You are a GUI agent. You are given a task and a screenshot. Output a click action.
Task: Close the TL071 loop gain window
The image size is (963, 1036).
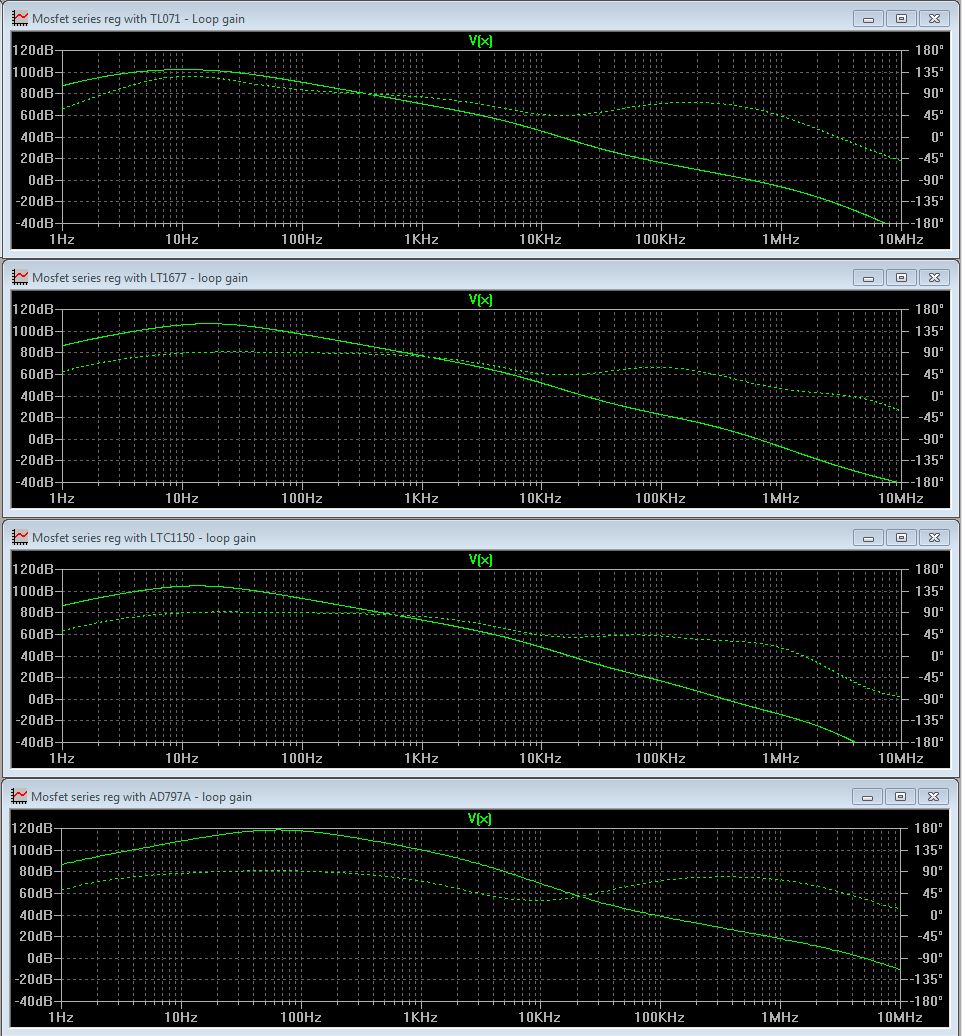click(x=934, y=18)
